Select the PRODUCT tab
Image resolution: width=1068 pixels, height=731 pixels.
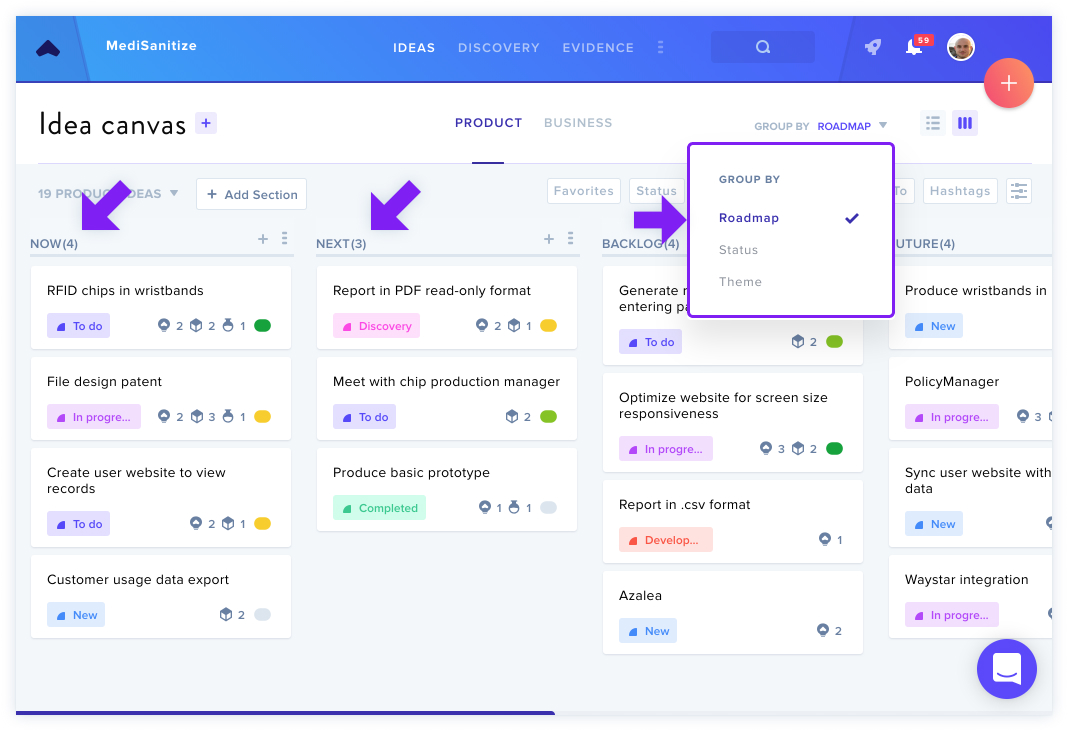(488, 123)
